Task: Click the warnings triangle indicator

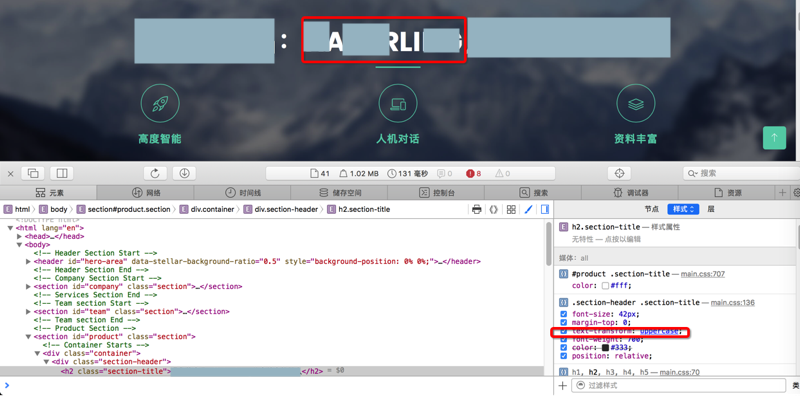Action: 503,174
